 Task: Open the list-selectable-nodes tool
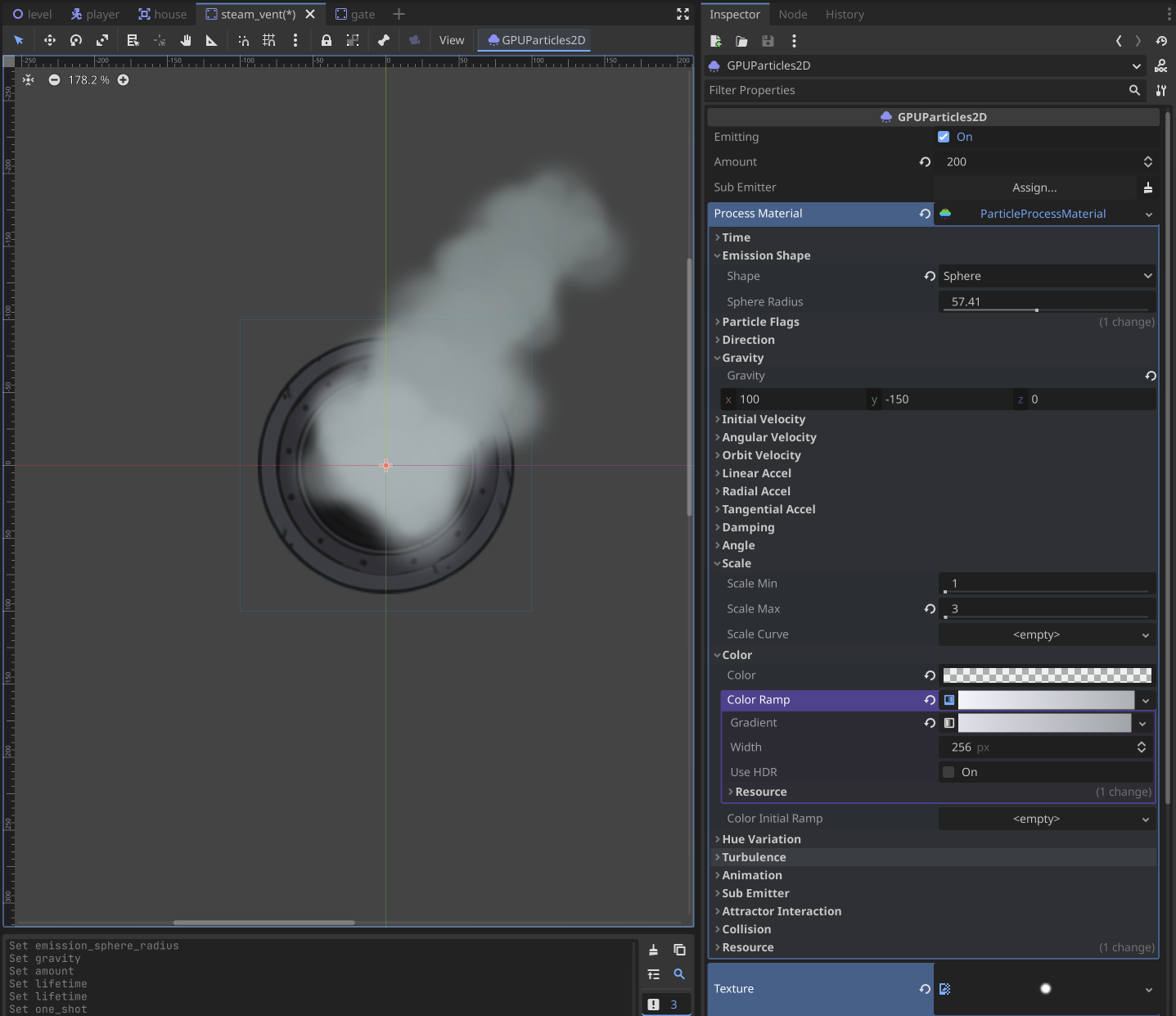[x=133, y=40]
